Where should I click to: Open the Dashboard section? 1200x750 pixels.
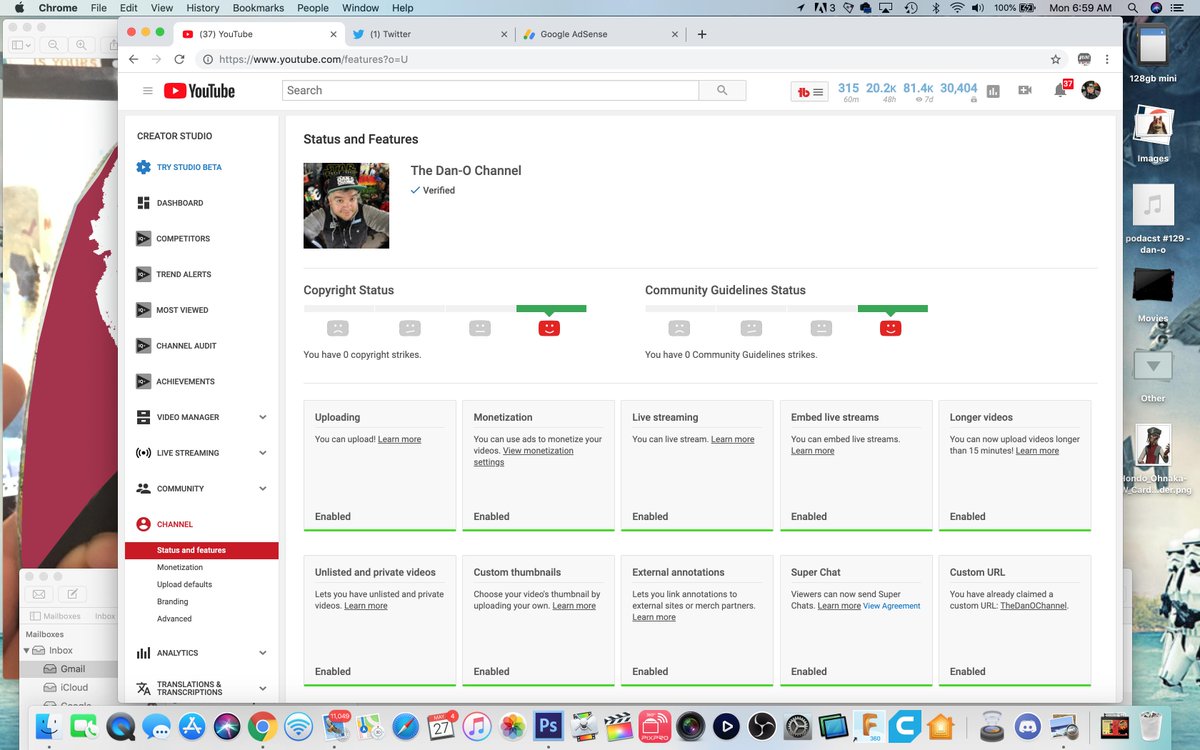coord(170,203)
